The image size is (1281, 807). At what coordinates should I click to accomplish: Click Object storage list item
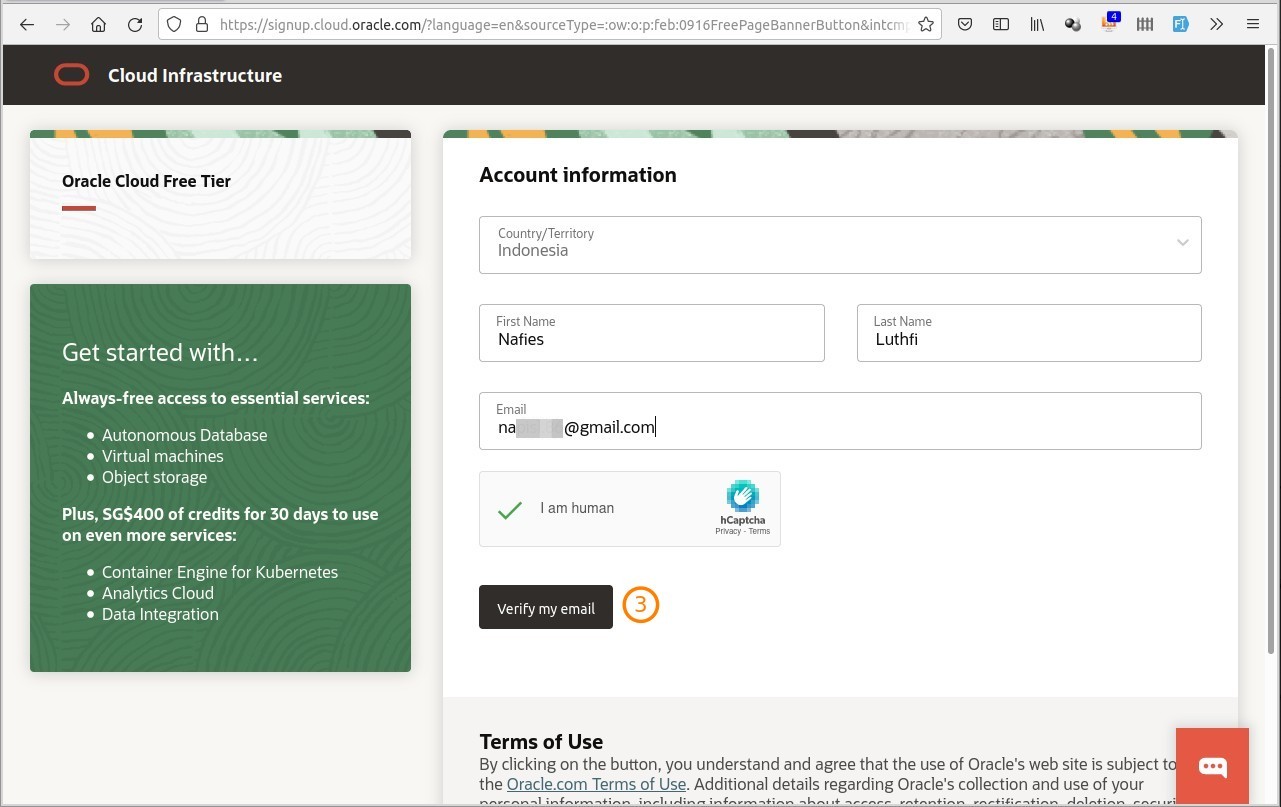(x=155, y=477)
